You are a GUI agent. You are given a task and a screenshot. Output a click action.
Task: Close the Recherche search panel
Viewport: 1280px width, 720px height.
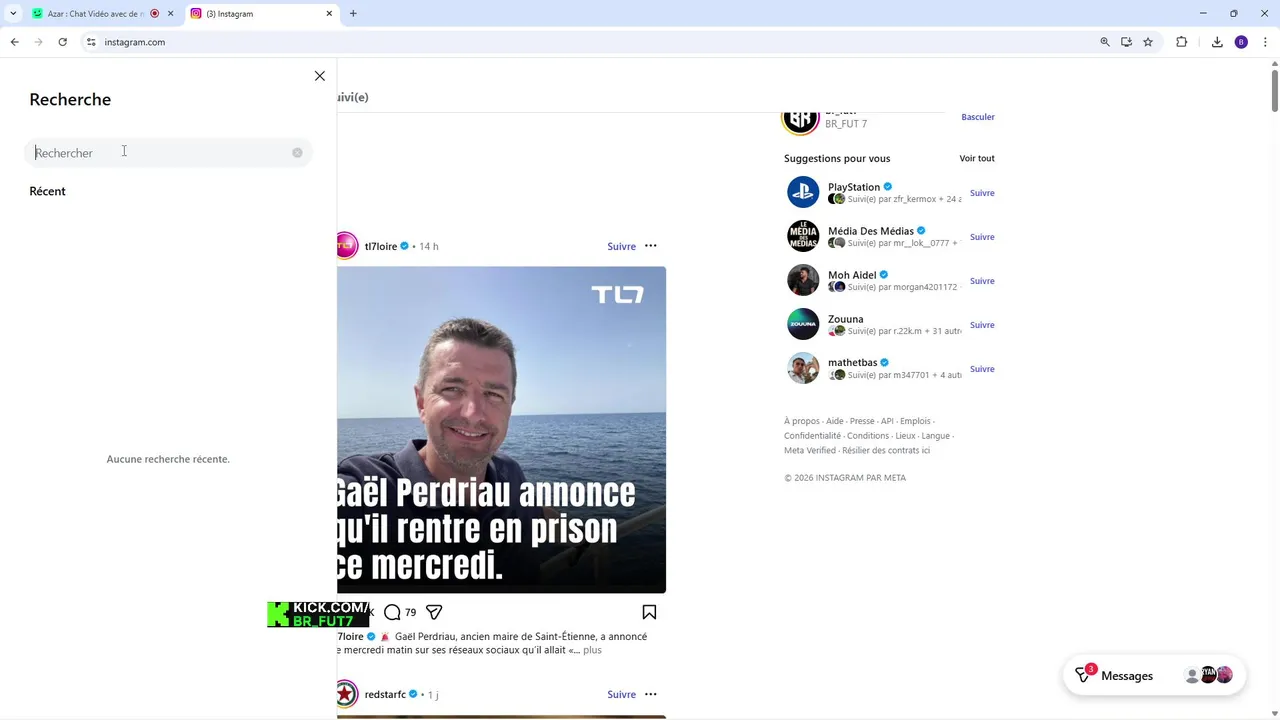coord(320,76)
